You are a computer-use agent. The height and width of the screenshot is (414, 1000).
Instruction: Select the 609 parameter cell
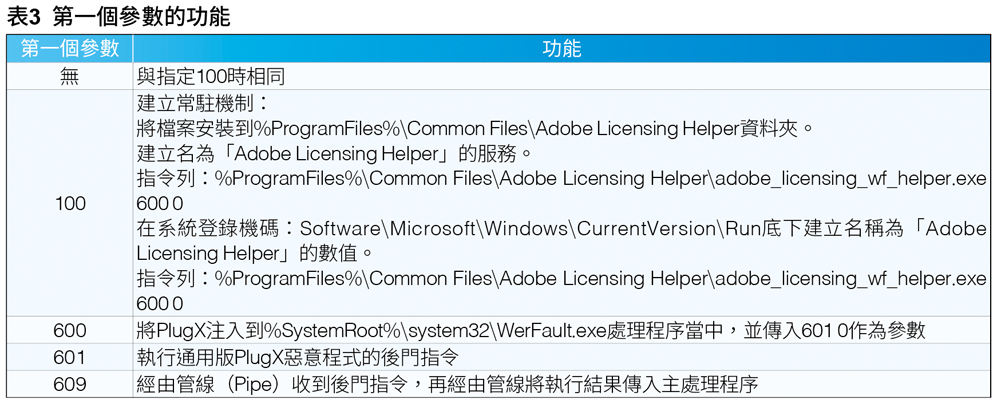pos(70,384)
